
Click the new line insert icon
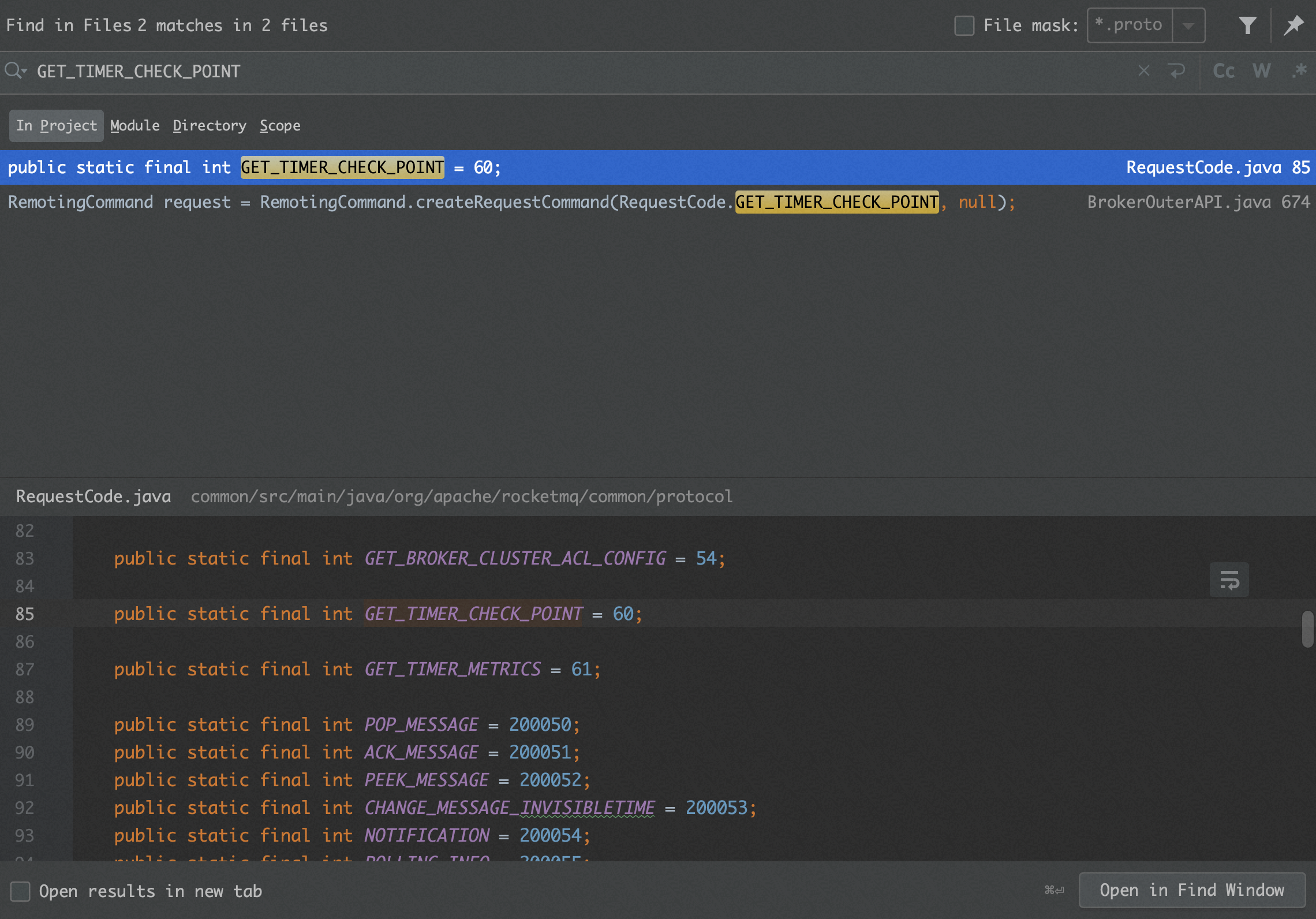point(1176,71)
